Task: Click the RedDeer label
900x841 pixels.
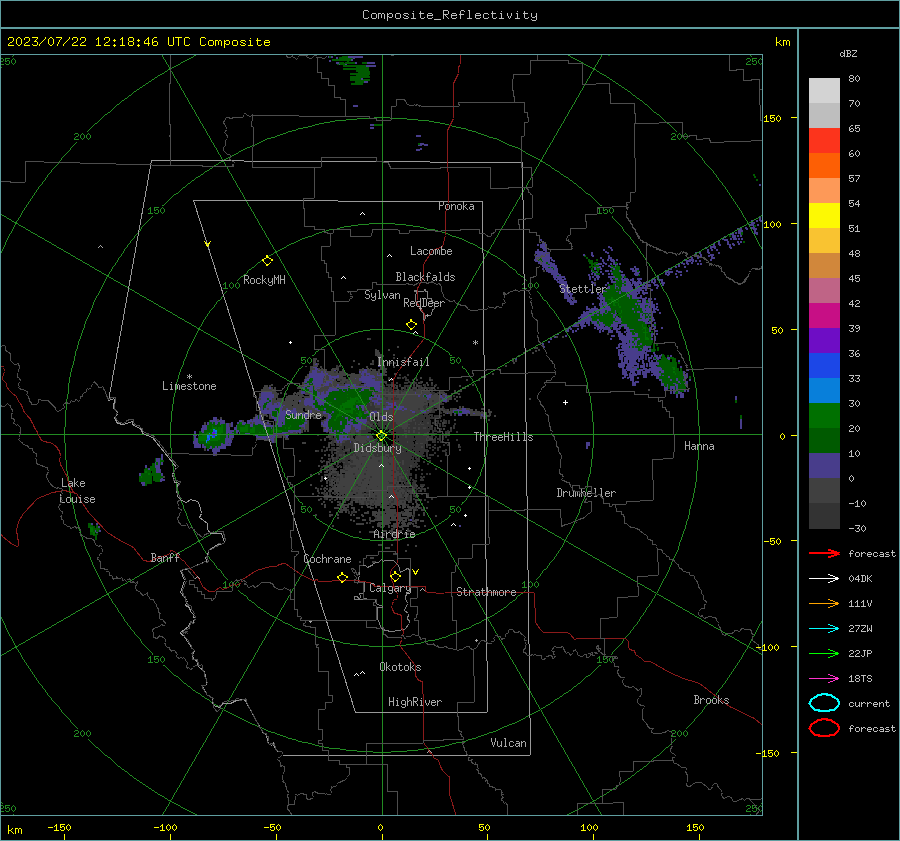Action: (x=424, y=303)
